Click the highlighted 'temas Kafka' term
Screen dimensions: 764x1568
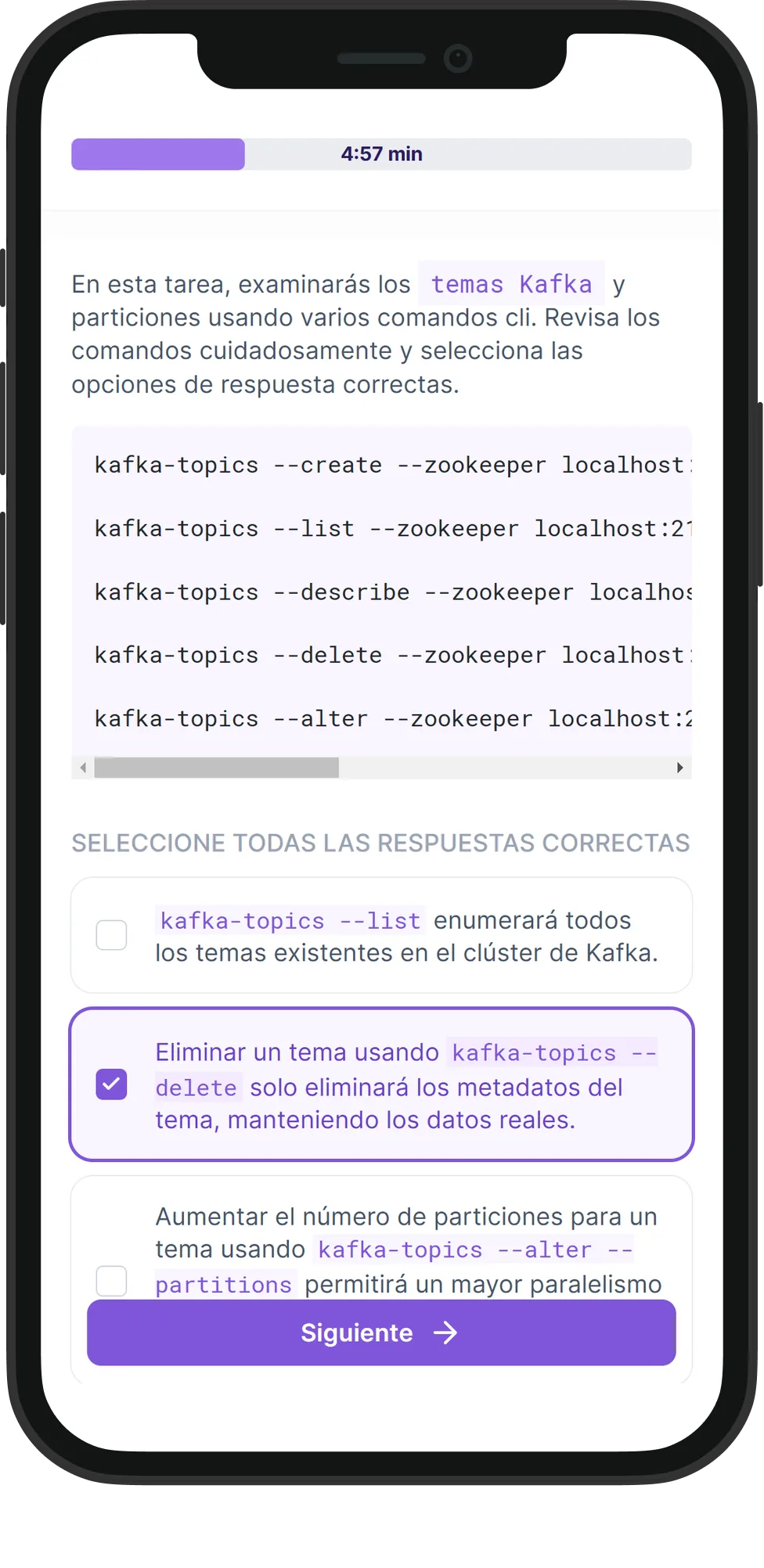point(511,283)
